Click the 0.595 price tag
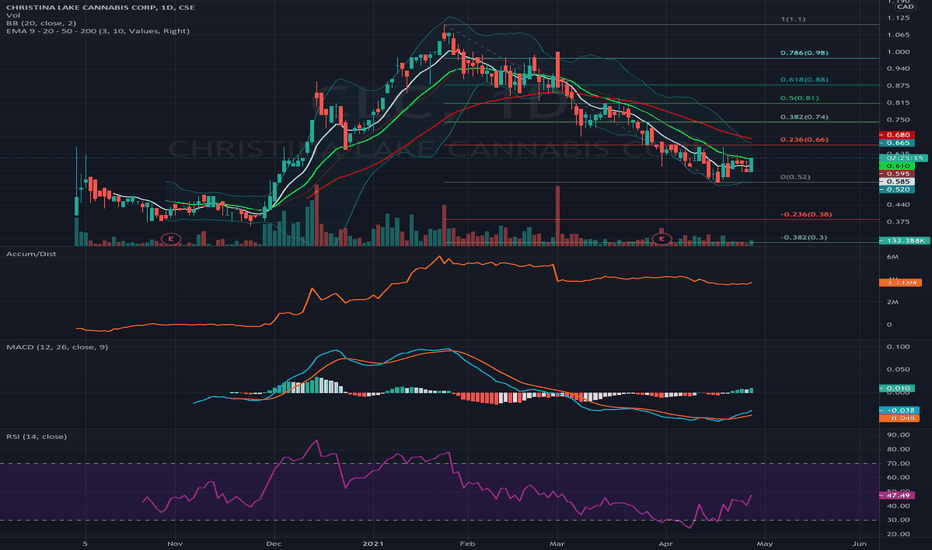Screen dimensions: 932x550 [x=897, y=174]
